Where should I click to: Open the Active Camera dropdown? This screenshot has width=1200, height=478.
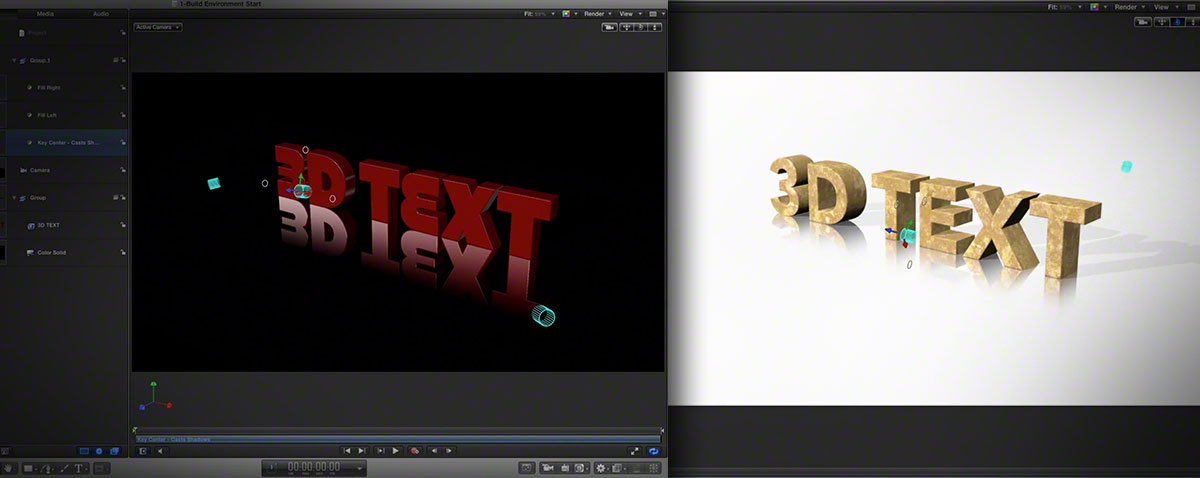[x=158, y=27]
